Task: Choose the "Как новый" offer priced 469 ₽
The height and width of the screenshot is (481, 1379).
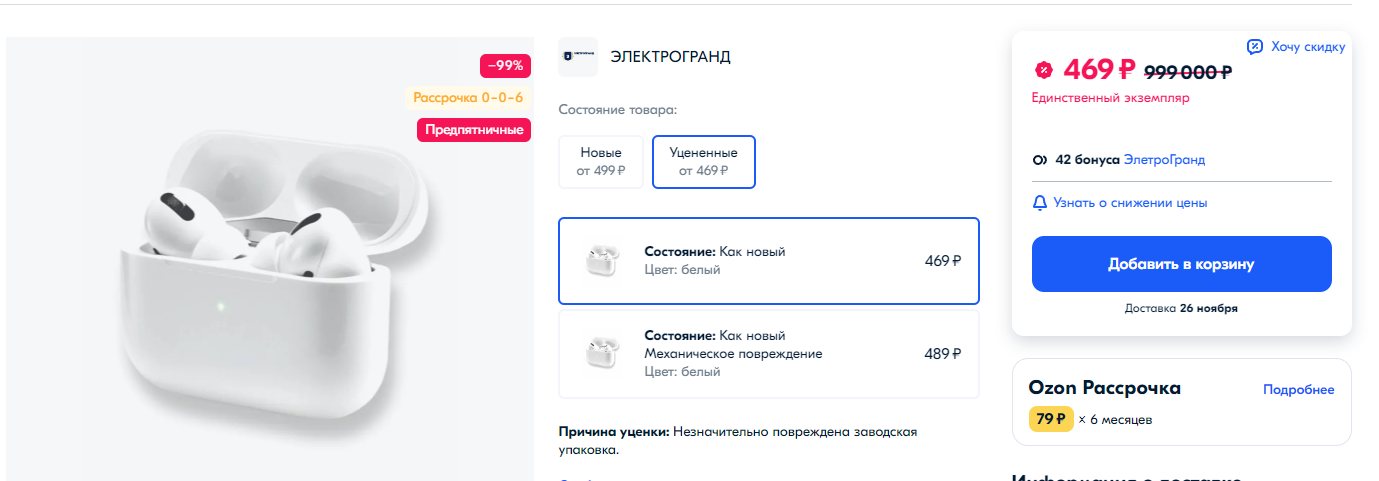Action: tap(768, 261)
